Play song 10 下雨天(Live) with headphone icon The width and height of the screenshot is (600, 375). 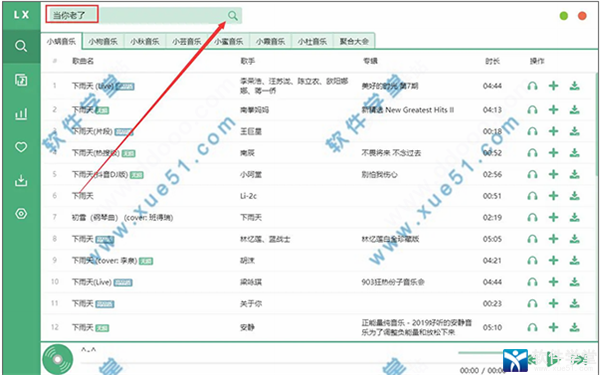pos(532,282)
